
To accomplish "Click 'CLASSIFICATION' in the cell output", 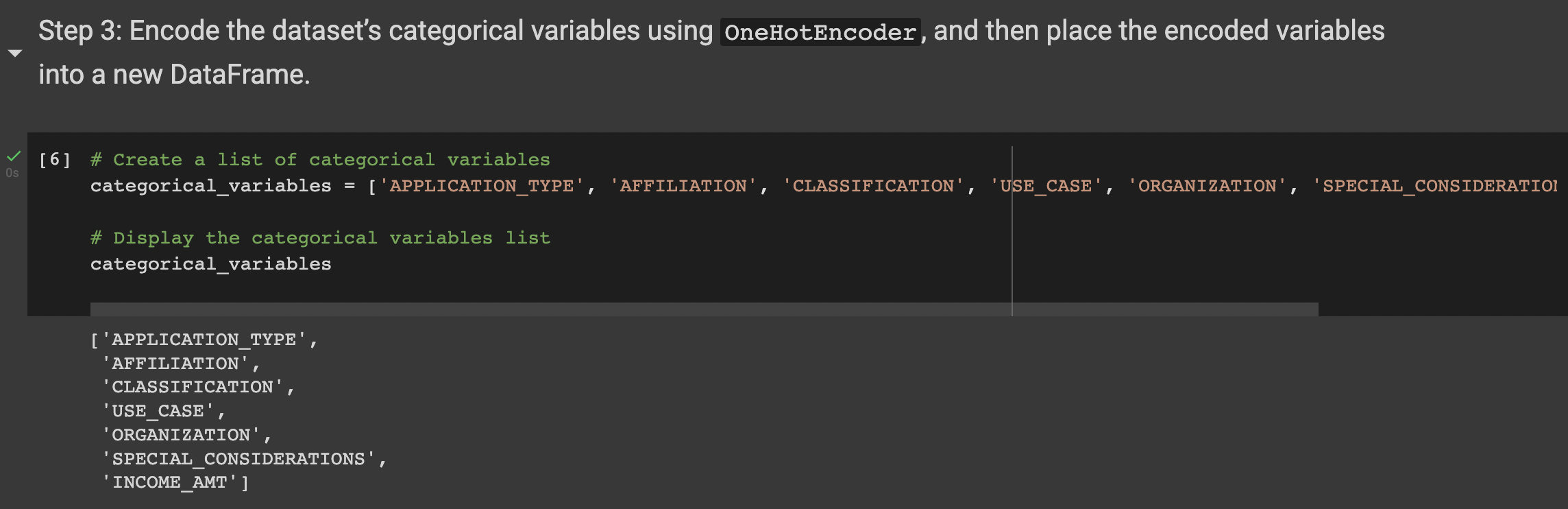I will click(x=192, y=387).
